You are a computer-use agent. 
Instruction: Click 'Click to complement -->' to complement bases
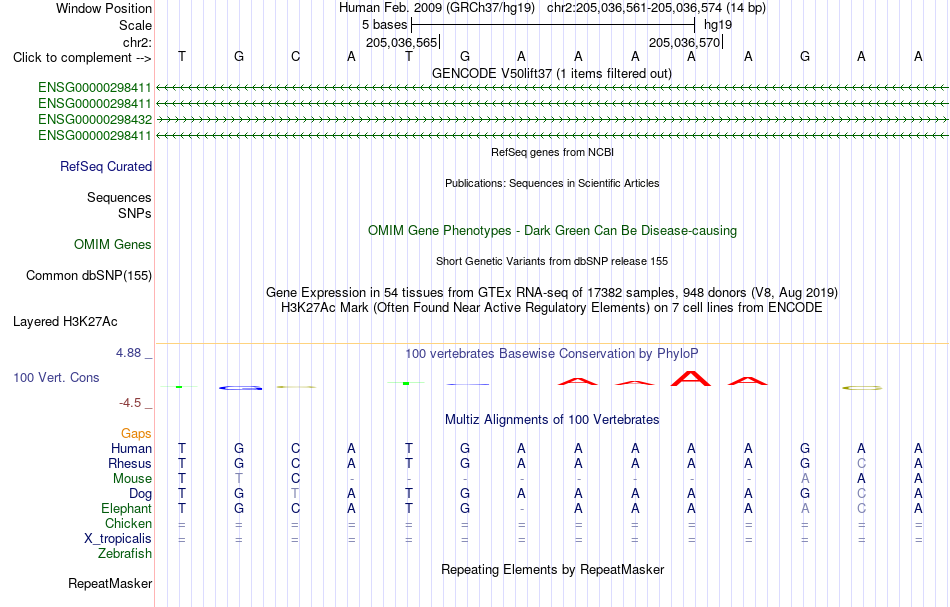tap(82, 58)
